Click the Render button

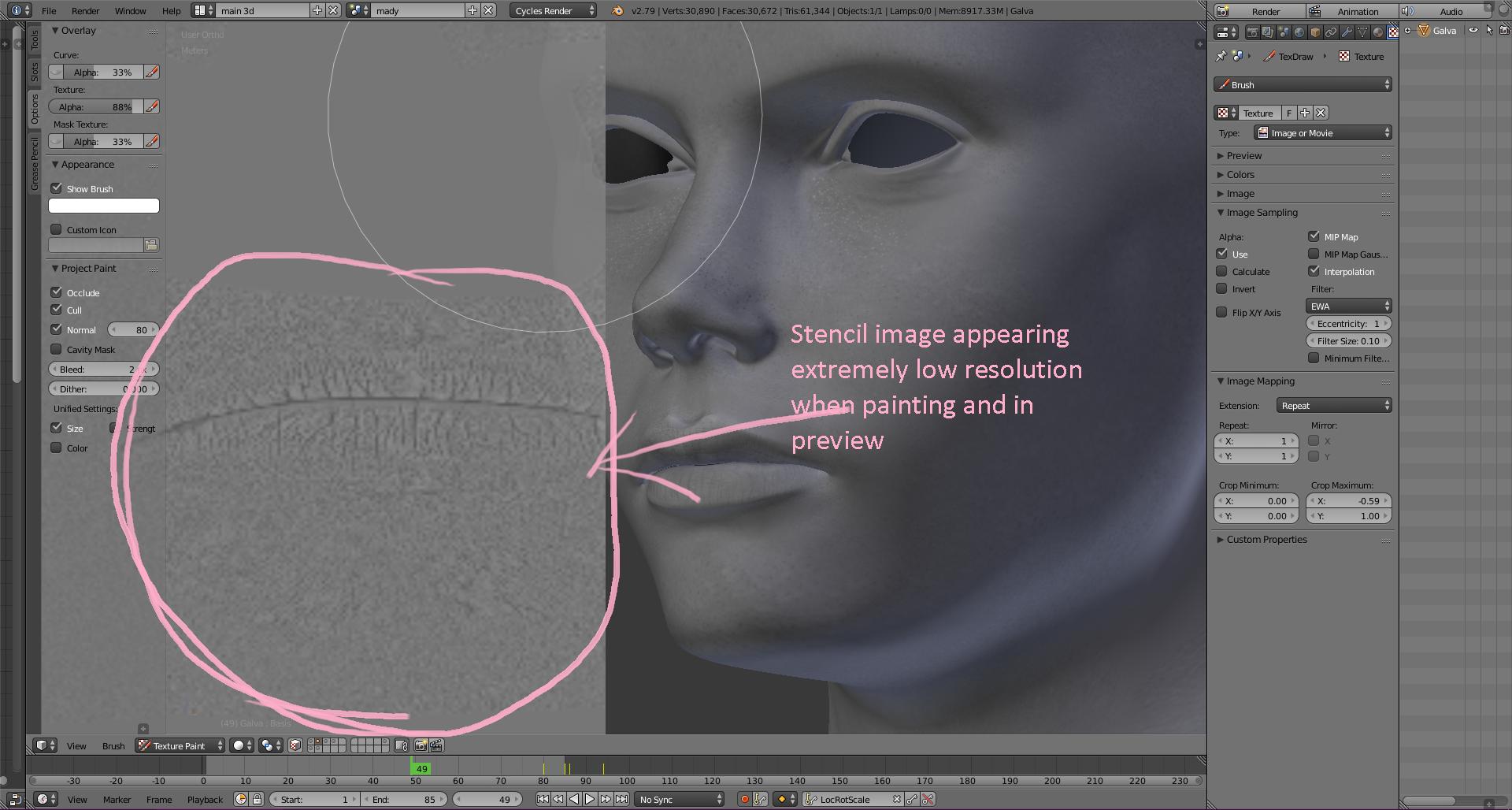coord(1258,11)
